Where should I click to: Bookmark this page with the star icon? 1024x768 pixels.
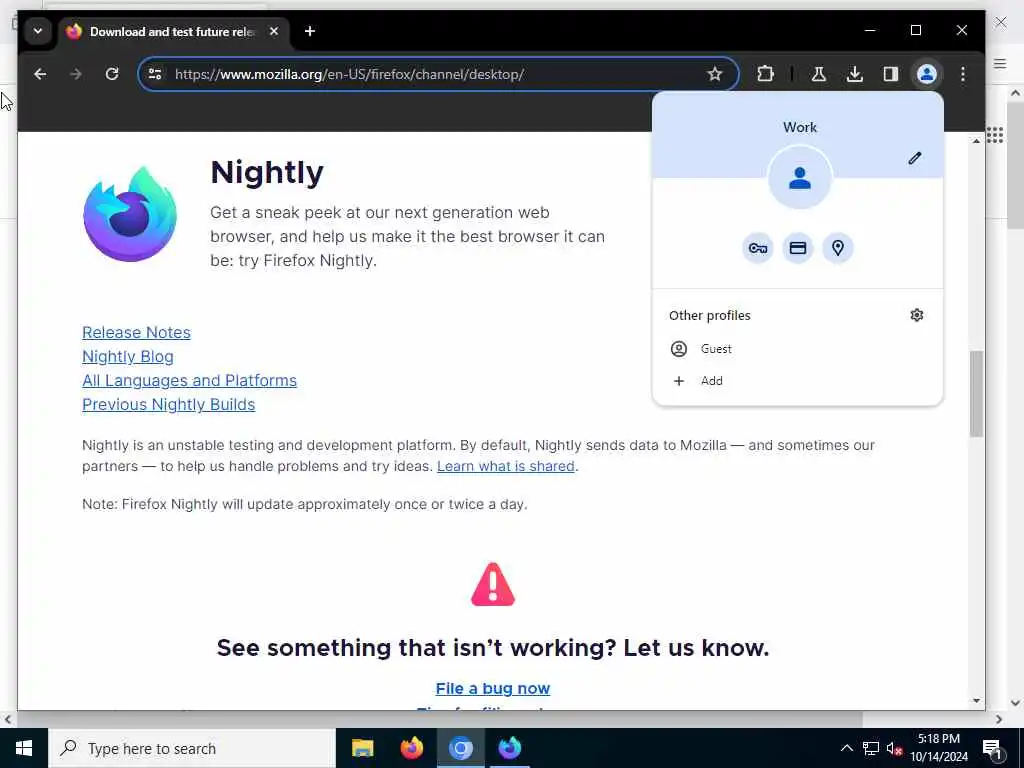[715, 74]
